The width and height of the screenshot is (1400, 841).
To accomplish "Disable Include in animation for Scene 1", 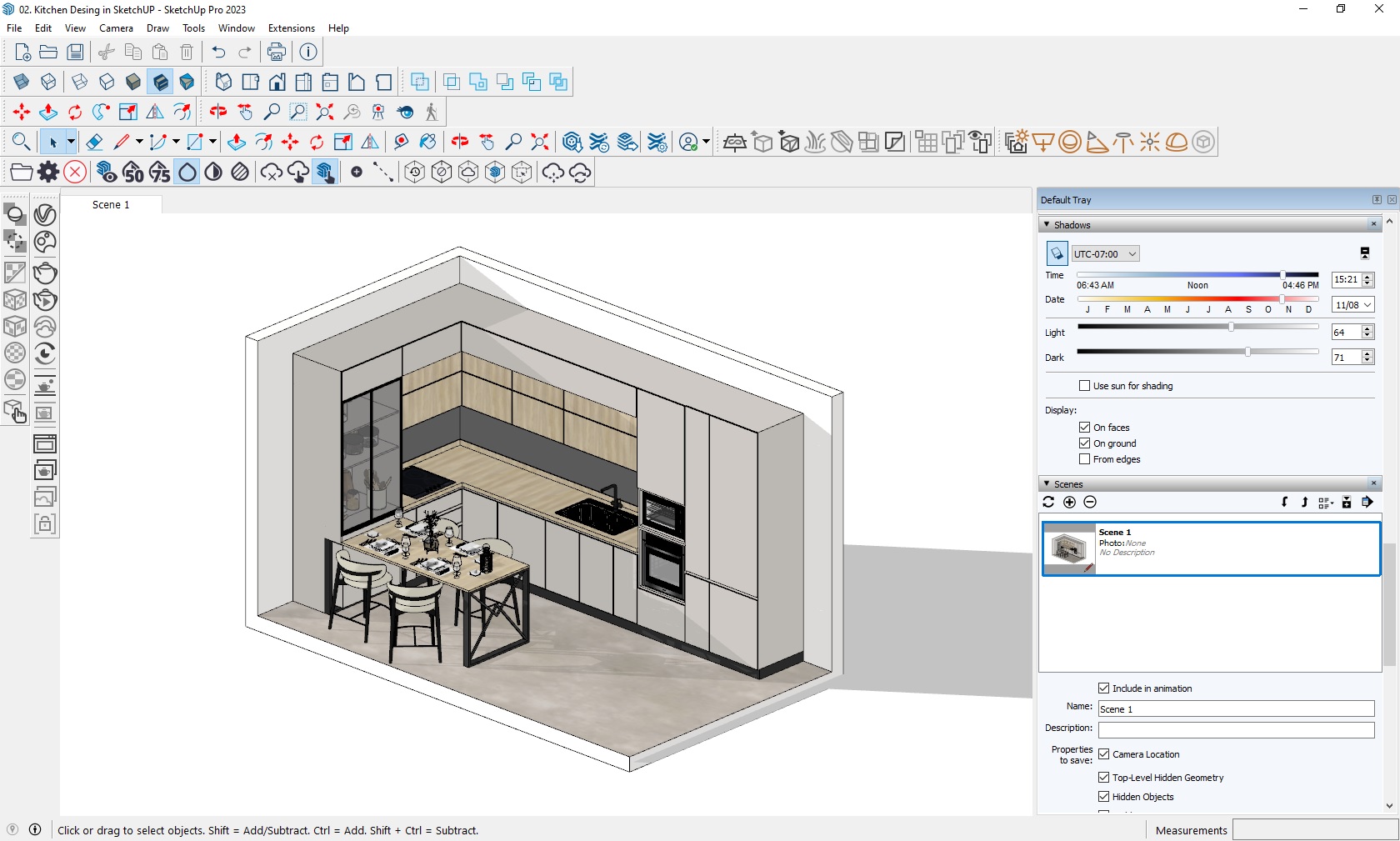I will coord(1102,688).
